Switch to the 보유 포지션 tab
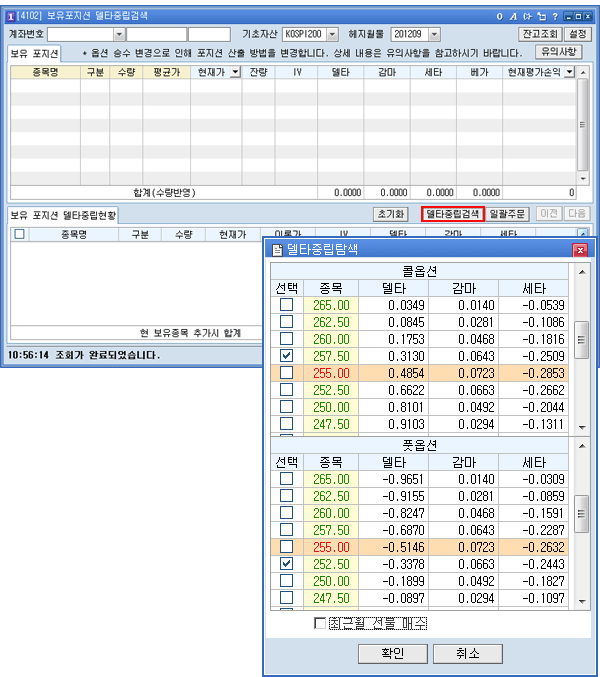Image resolution: width=600 pixels, height=677 pixels. point(33,53)
